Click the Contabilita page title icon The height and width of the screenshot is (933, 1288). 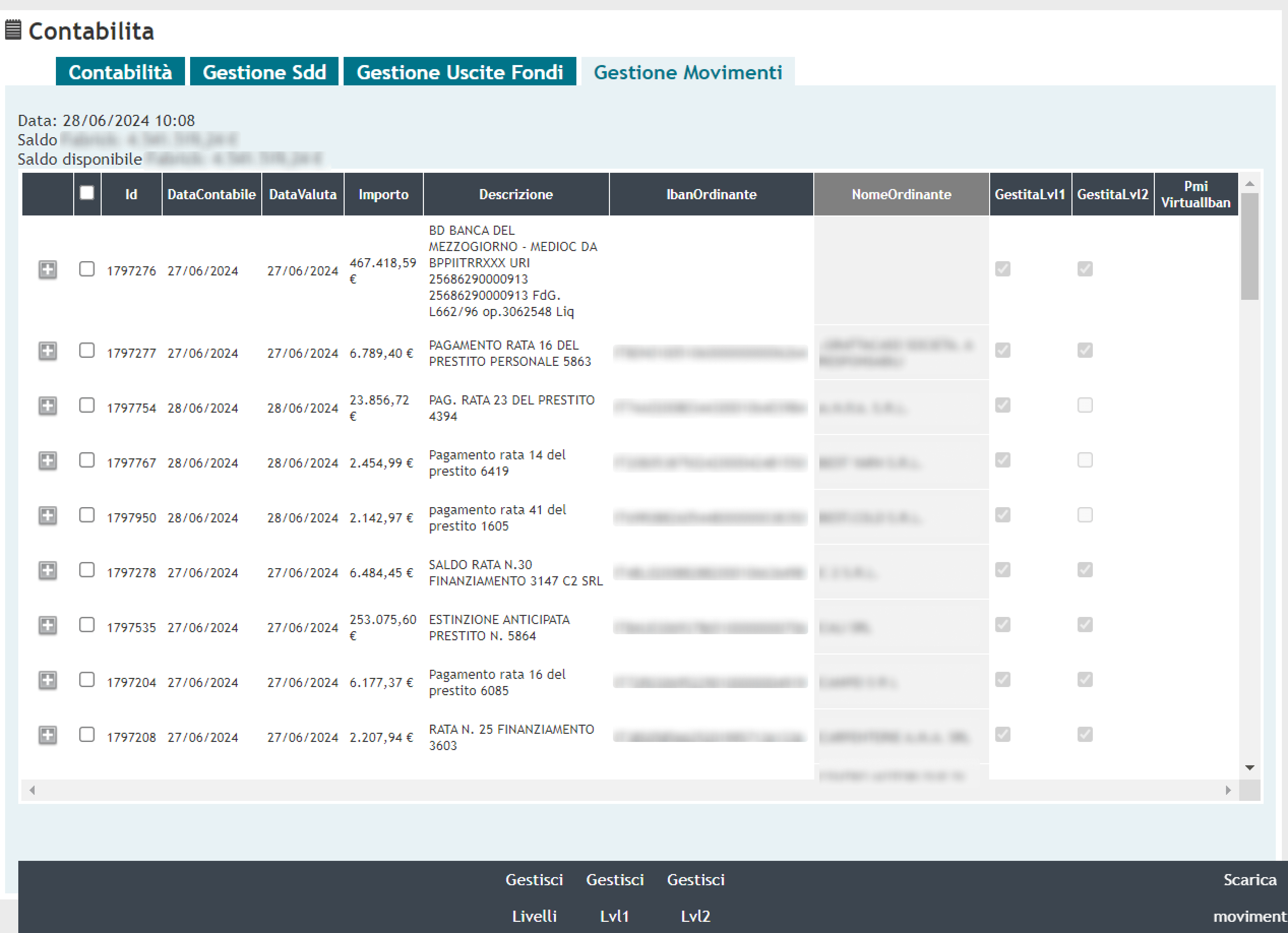[x=13, y=30]
